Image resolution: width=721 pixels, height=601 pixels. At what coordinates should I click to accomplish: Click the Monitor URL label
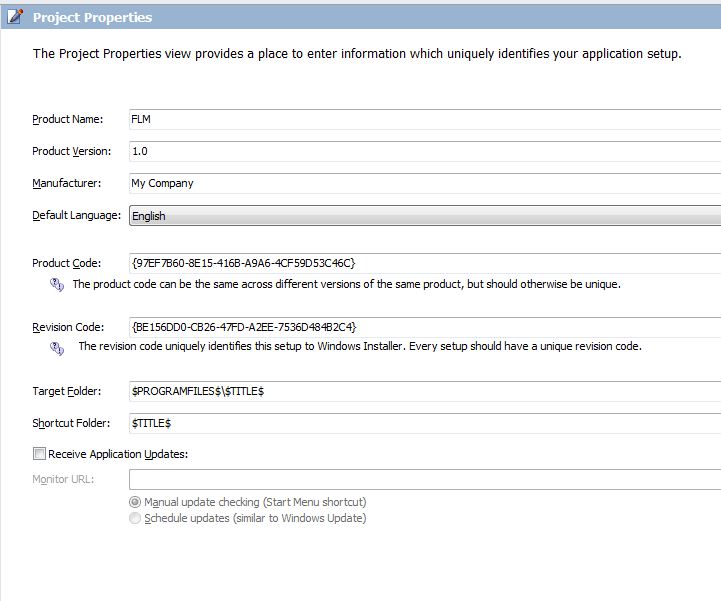click(63, 479)
